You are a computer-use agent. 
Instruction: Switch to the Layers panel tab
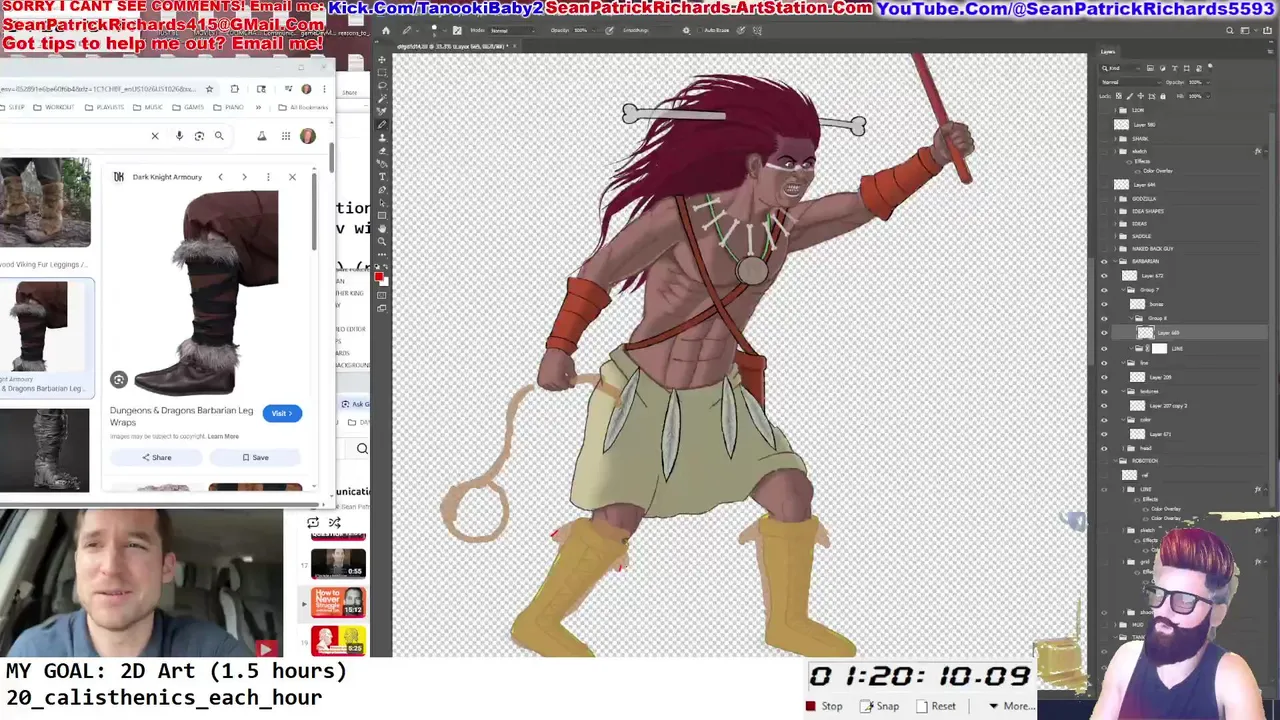click(1108, 52)
